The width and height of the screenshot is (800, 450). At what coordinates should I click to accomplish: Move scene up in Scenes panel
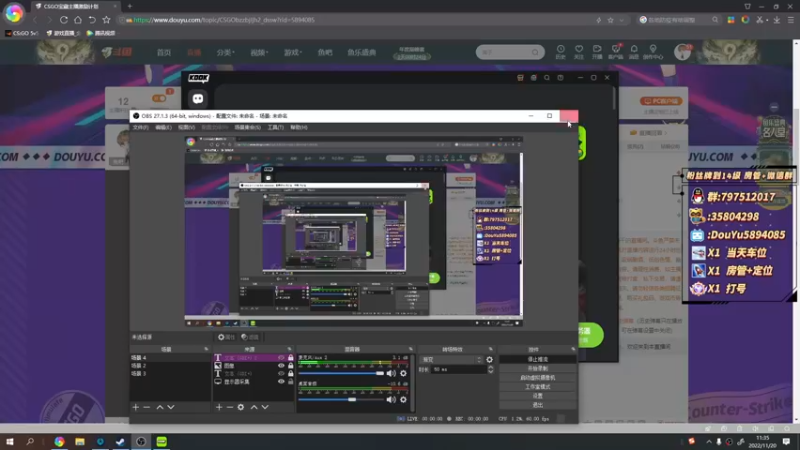[160, 407]
